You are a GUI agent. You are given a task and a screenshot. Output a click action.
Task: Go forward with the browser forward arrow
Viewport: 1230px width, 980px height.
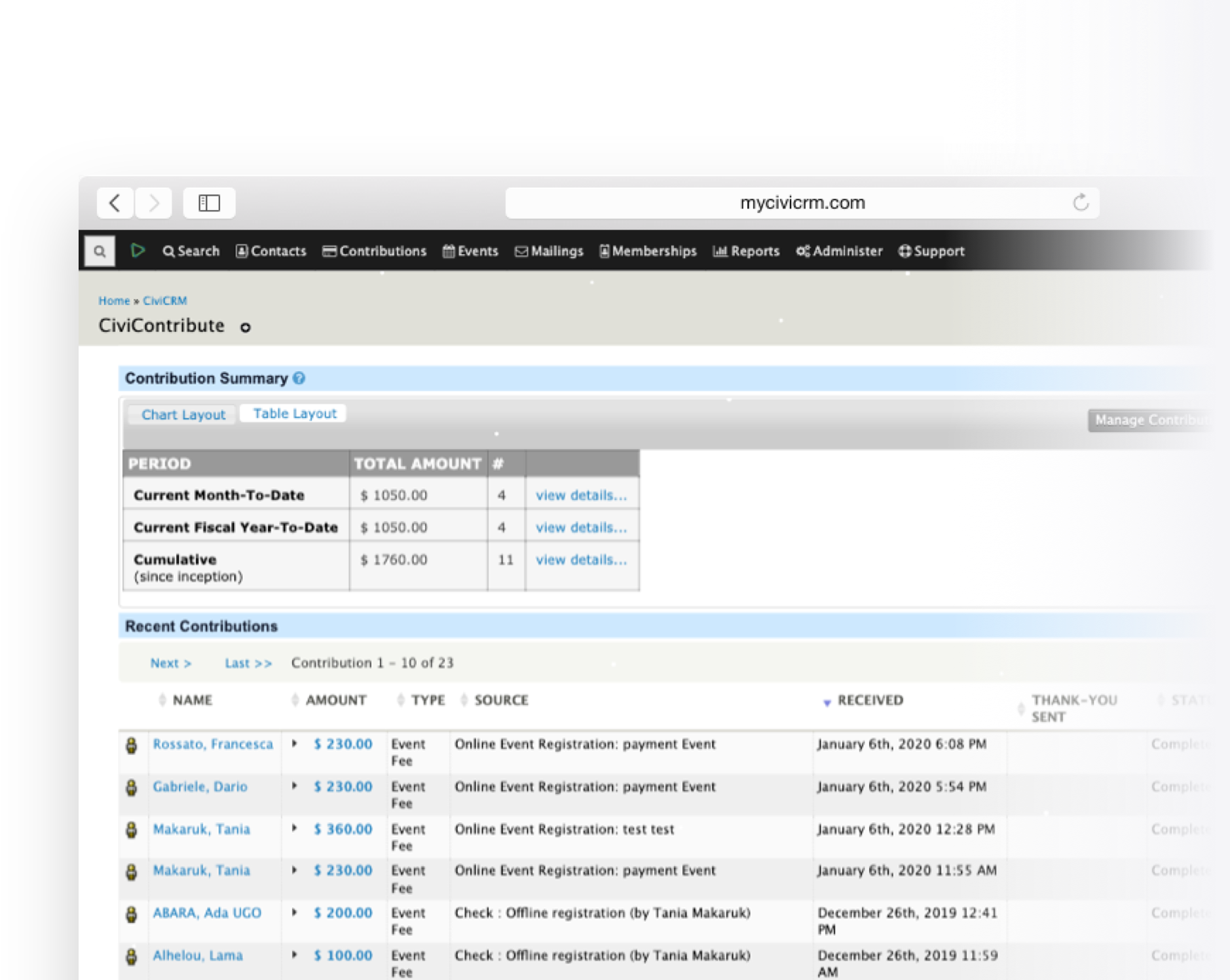(x=154, y=203)
